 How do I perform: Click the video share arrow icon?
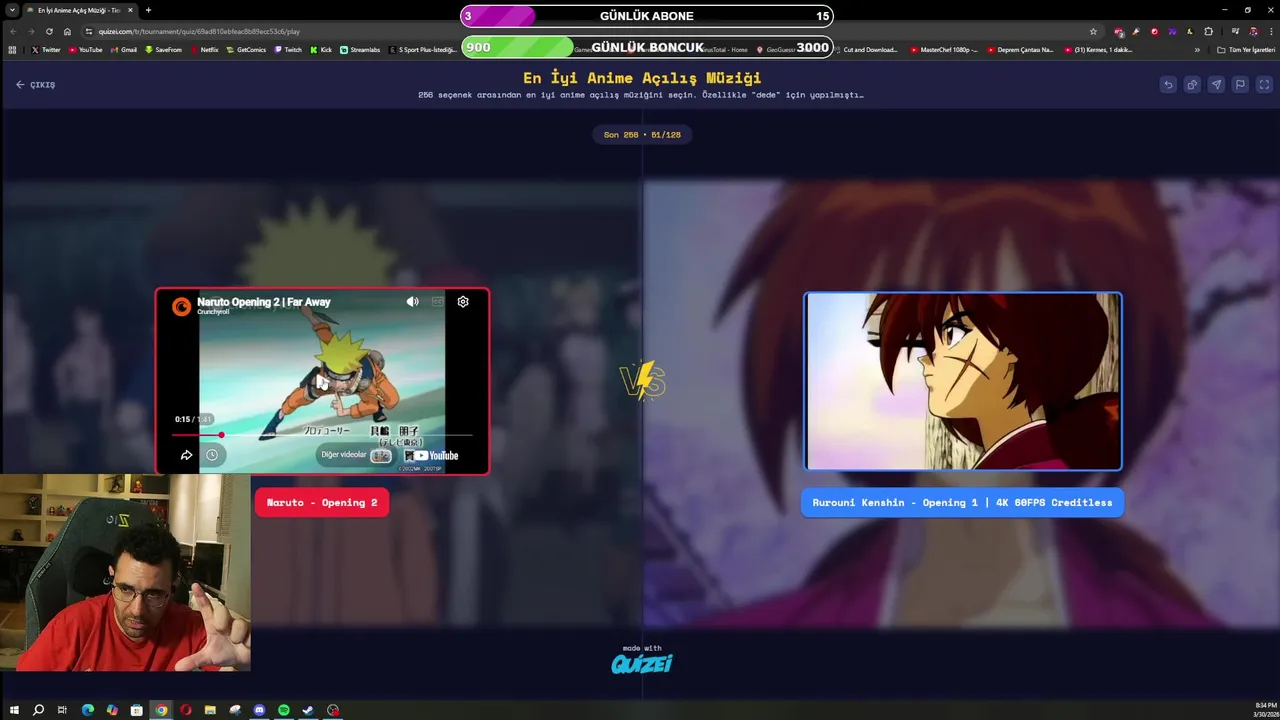[186, 455]
